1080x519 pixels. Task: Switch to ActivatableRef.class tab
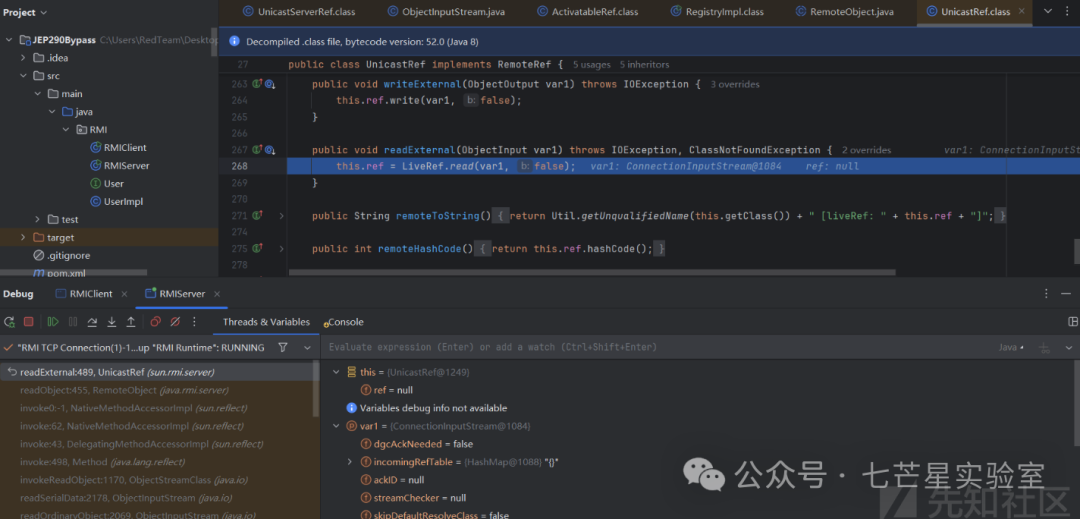click(588, 12)
